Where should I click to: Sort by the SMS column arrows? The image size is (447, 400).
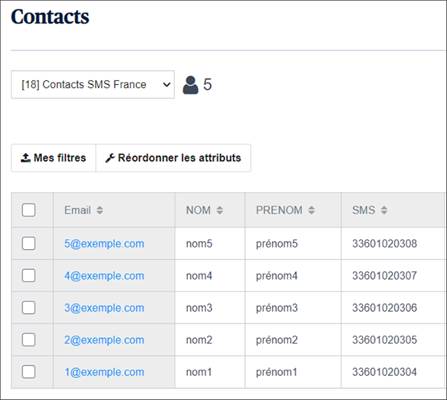384,210
